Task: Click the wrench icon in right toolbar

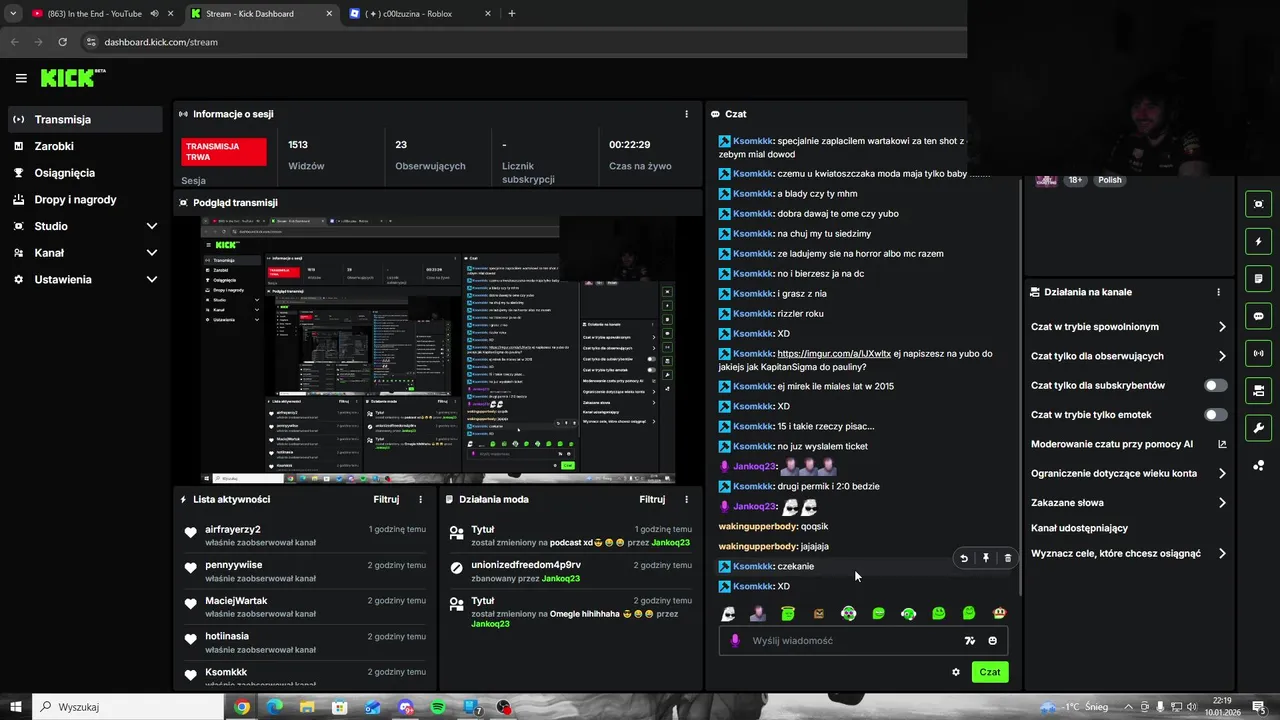Action: [1258, 428]
